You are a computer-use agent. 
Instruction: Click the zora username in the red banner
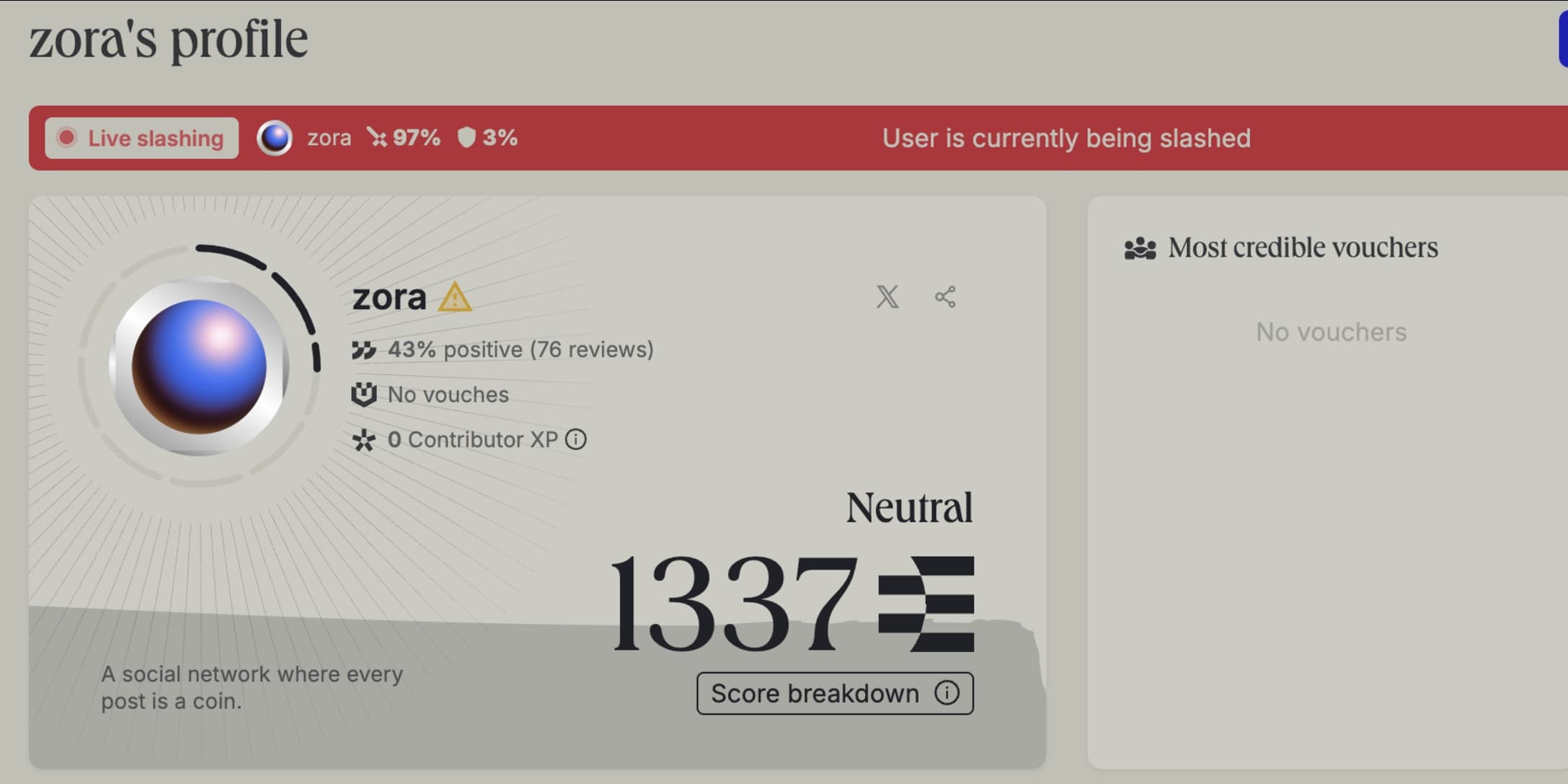329,138
